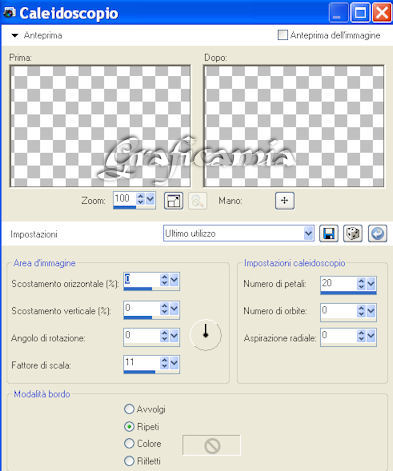Select the Avvolgi radio button

click(x=129, y=409)
